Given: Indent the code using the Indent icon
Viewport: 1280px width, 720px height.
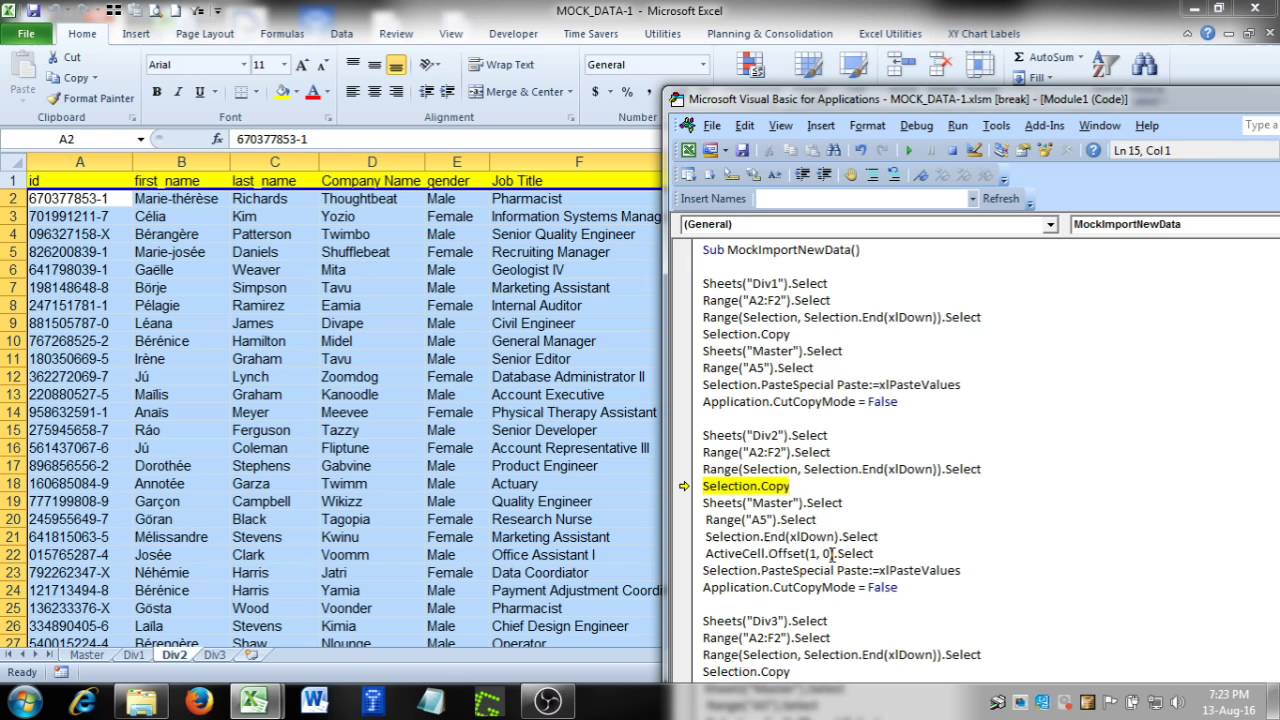Looking at the screenshot, I should pyautogui.click(x=802, y=174).
